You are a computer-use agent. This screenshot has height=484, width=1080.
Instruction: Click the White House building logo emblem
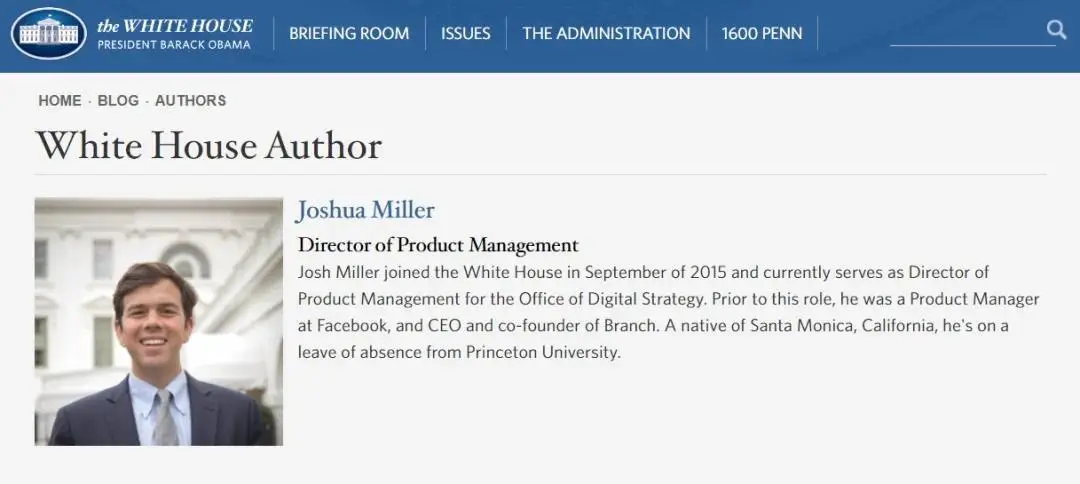click(48, 33)
